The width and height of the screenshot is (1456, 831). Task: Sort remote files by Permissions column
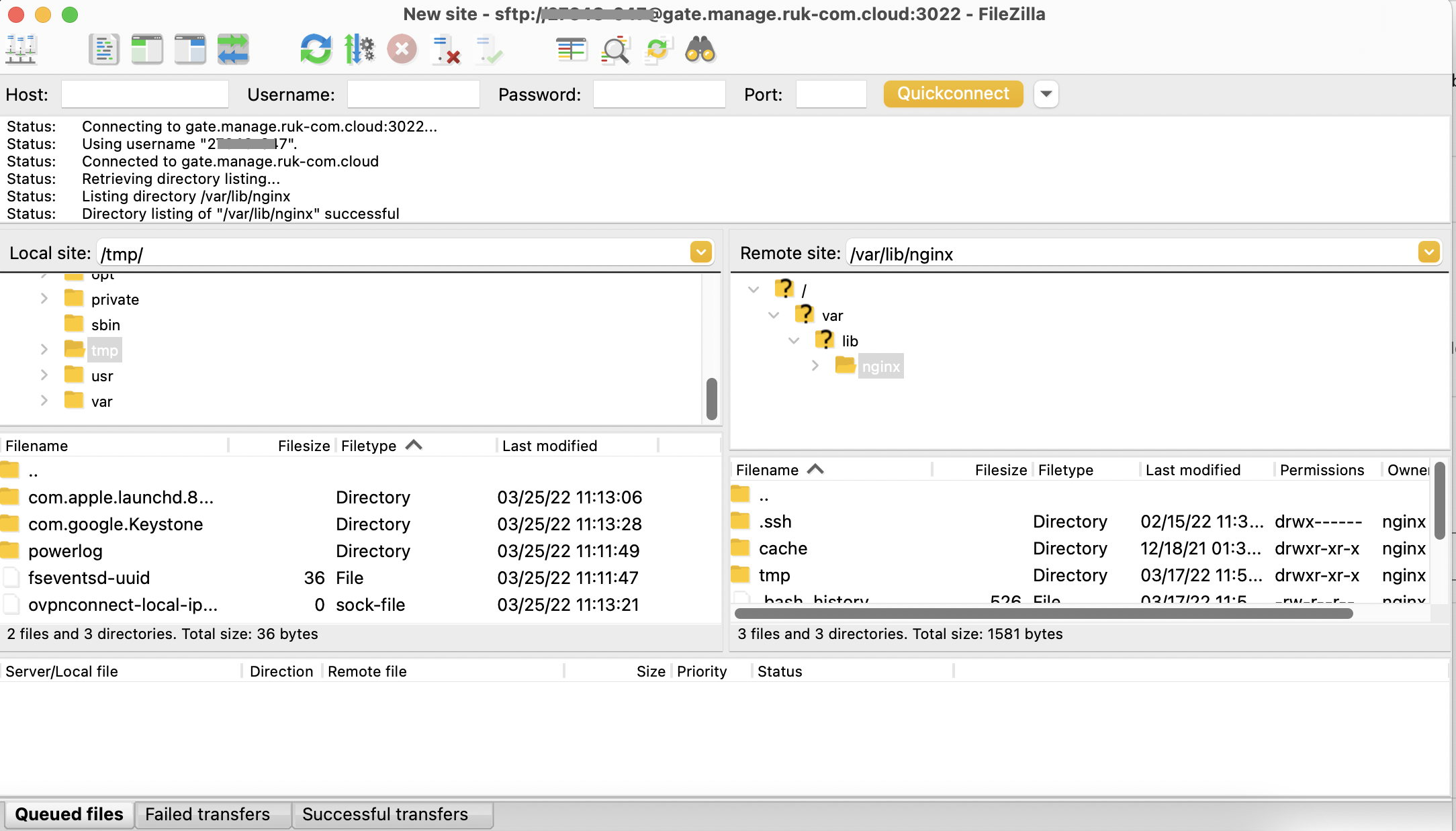1327,470
